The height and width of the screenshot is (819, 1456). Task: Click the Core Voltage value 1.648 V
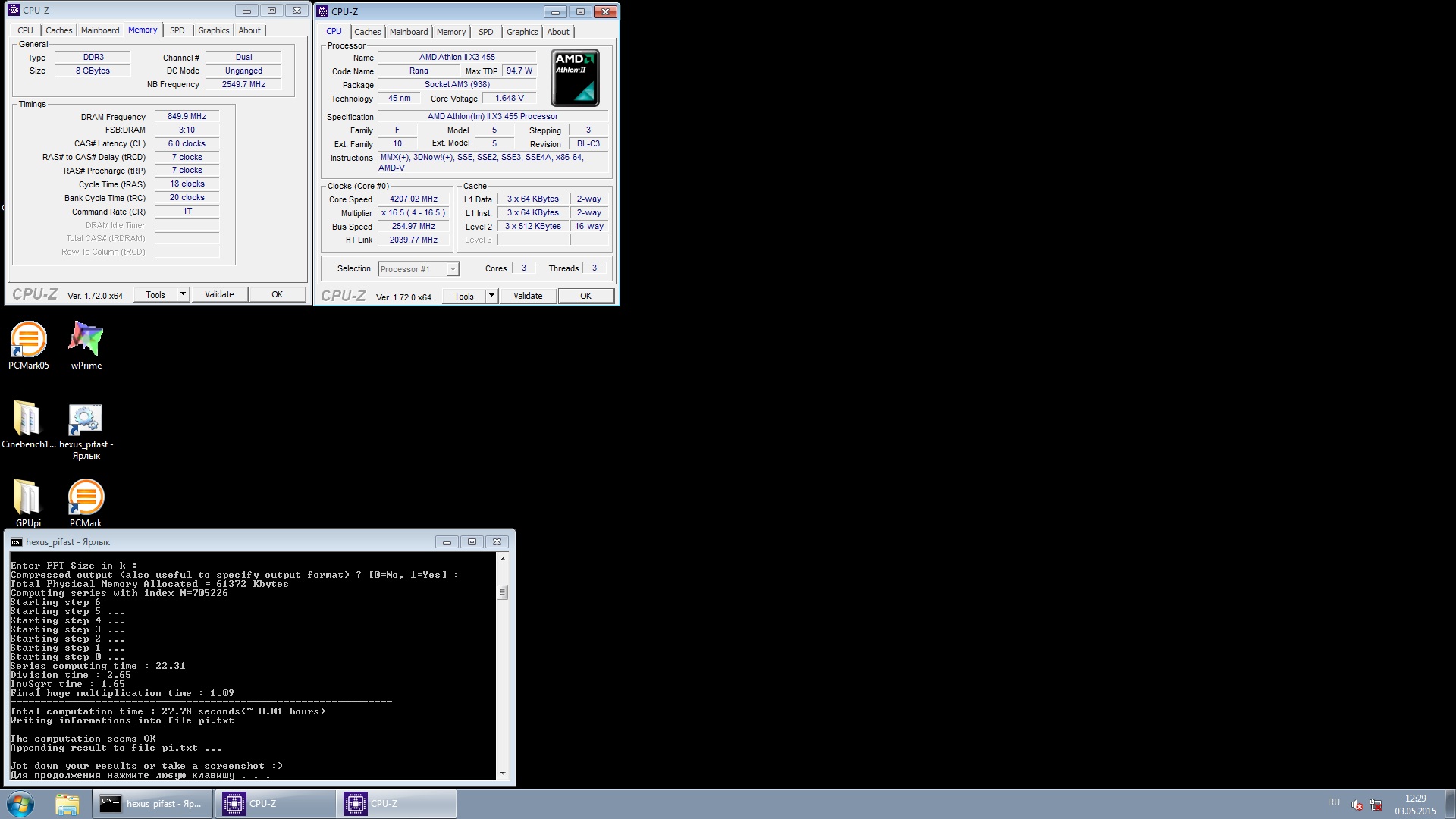pos(509,98)
